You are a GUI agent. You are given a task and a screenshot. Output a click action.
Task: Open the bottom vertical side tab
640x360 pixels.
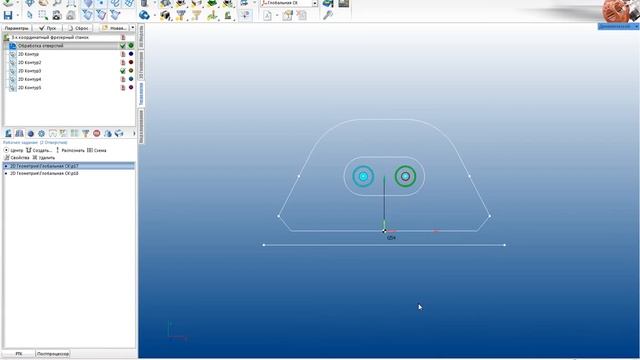[141, 126]
